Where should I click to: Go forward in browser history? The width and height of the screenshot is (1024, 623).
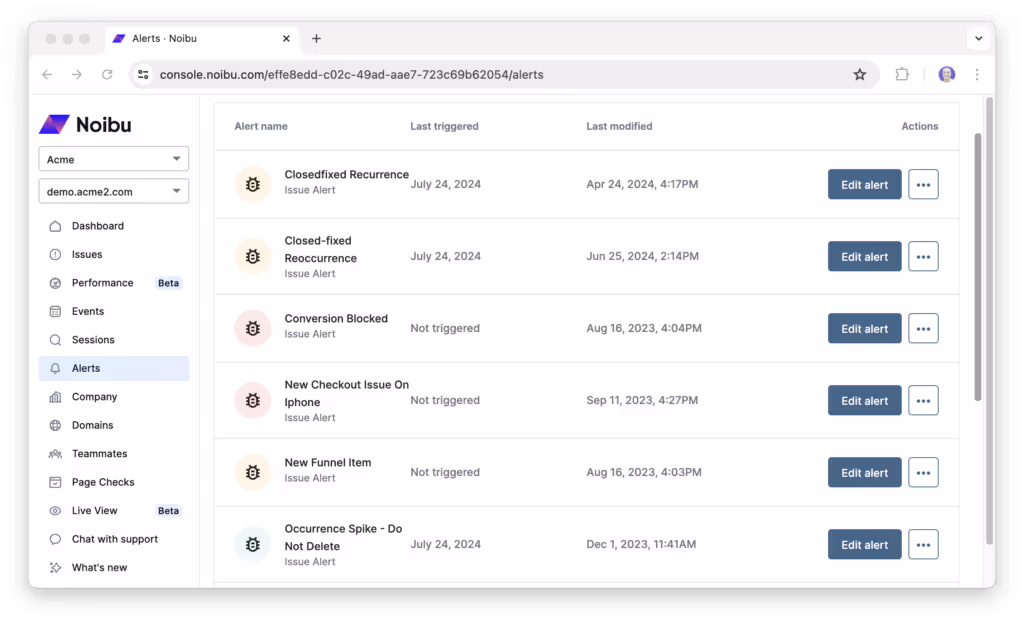[77, 74]
